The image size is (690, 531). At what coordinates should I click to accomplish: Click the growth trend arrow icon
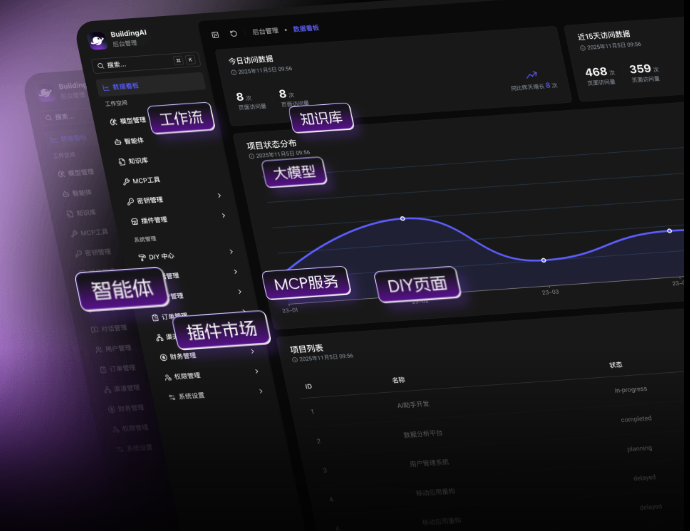(x=532, y=75)
